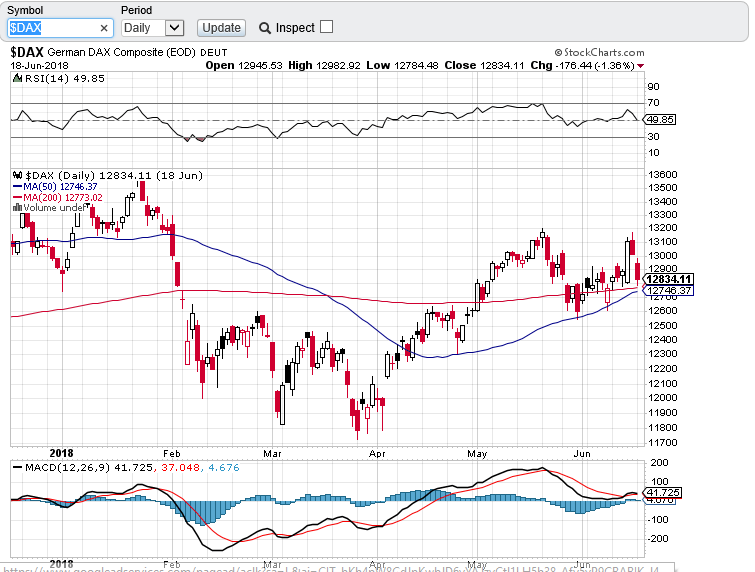
Task: Toggle the Inspect checkbox
Action: (326, 27)
